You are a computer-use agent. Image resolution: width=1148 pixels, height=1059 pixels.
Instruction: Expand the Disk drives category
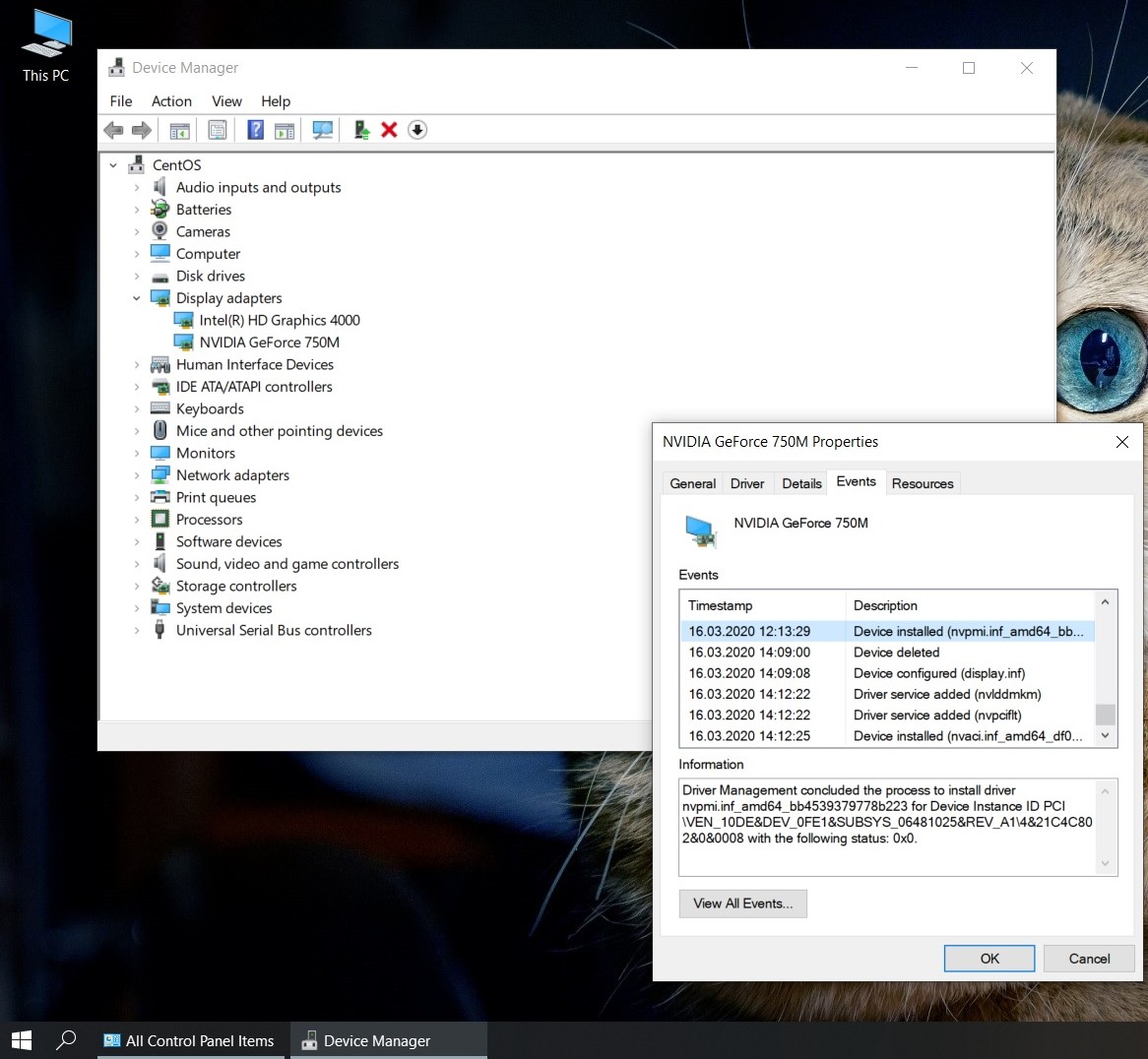tap(136, 276)
